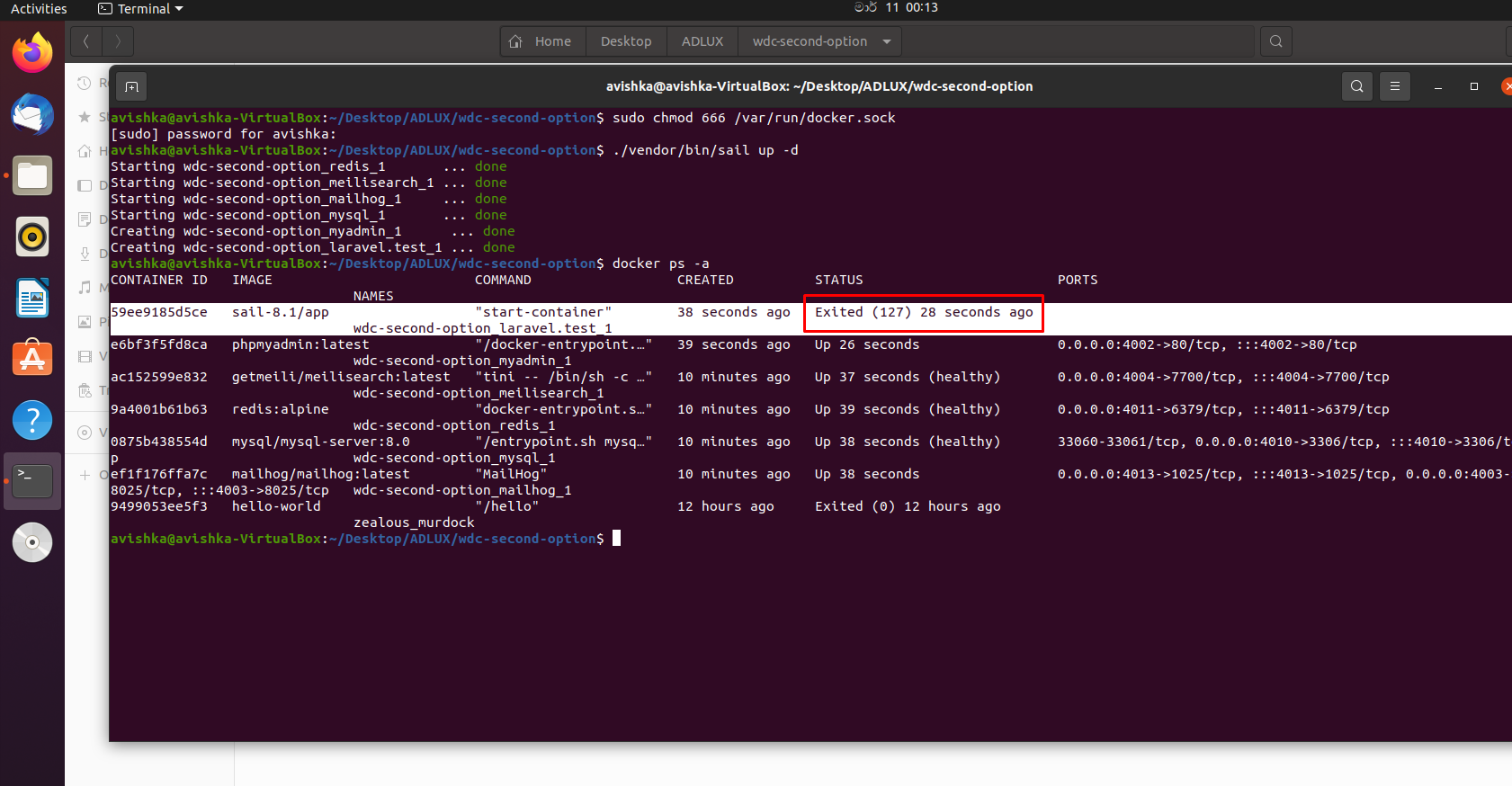Open search in the Terminal header bar
The image size is (1512, 786).
point(1357,86)
